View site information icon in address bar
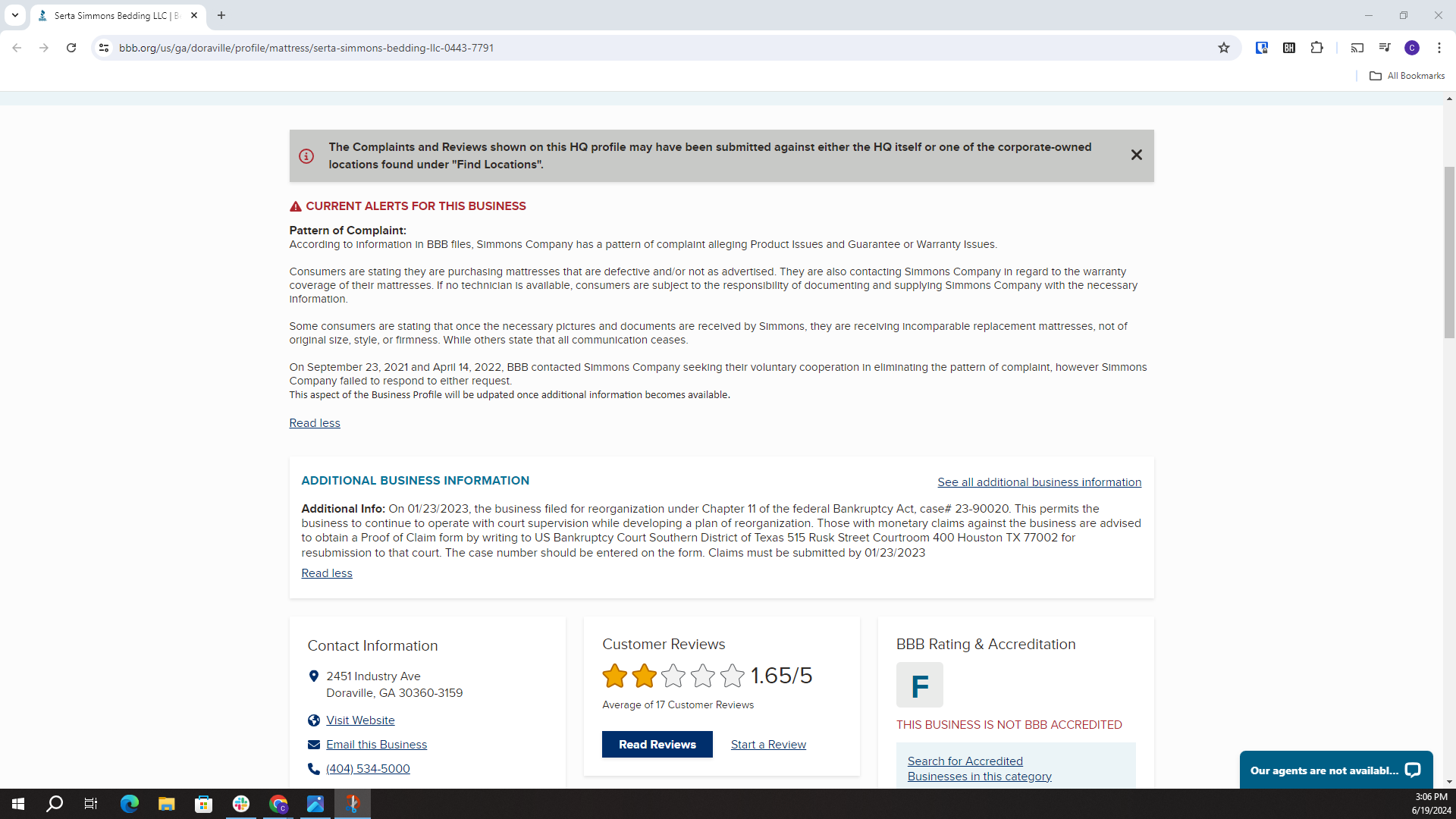1456x819 pixels. tap(104, 48)
